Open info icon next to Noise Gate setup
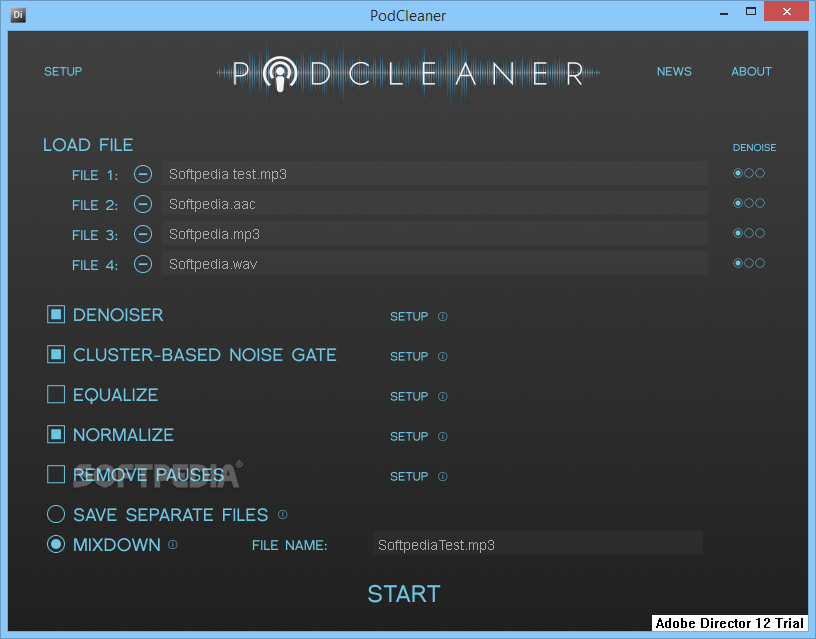The image size is (816, 639). (x=442, y=356)
